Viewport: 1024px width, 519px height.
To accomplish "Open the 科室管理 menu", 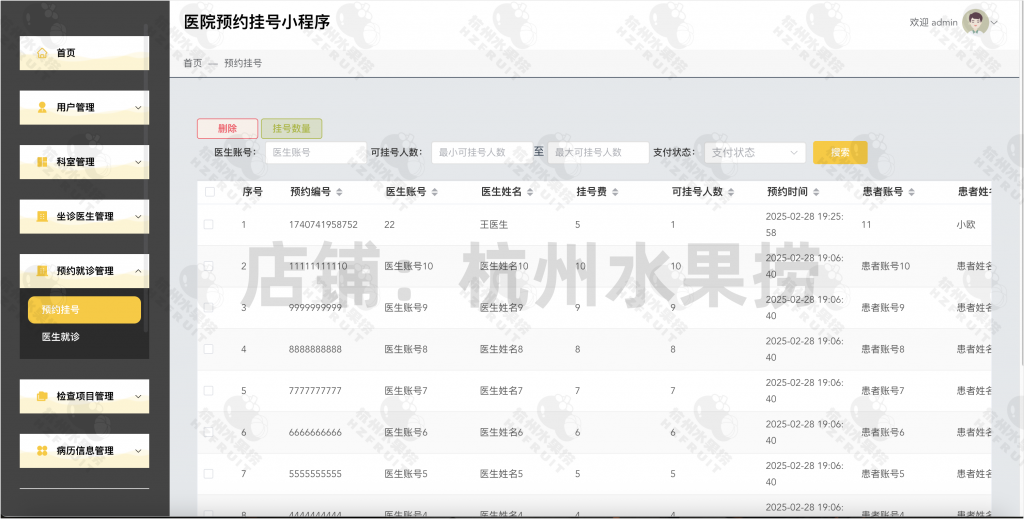I will click(x=84, y=162).
